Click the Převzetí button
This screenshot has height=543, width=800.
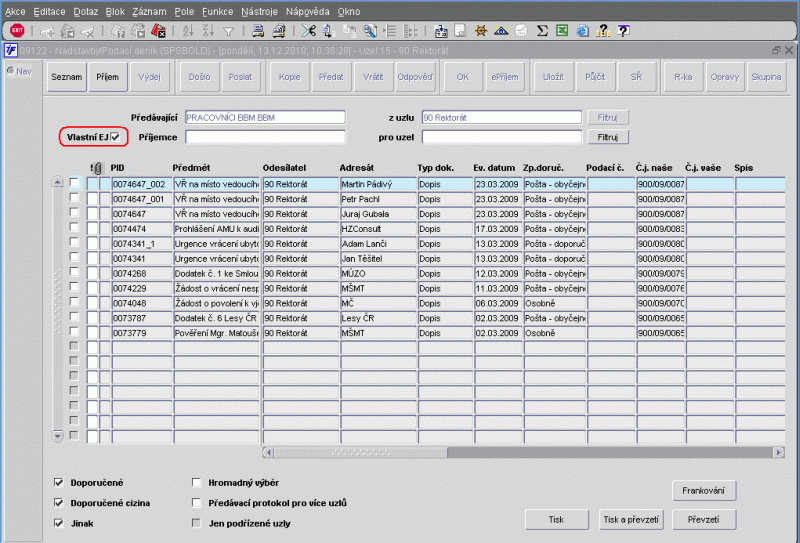(704, 520)
